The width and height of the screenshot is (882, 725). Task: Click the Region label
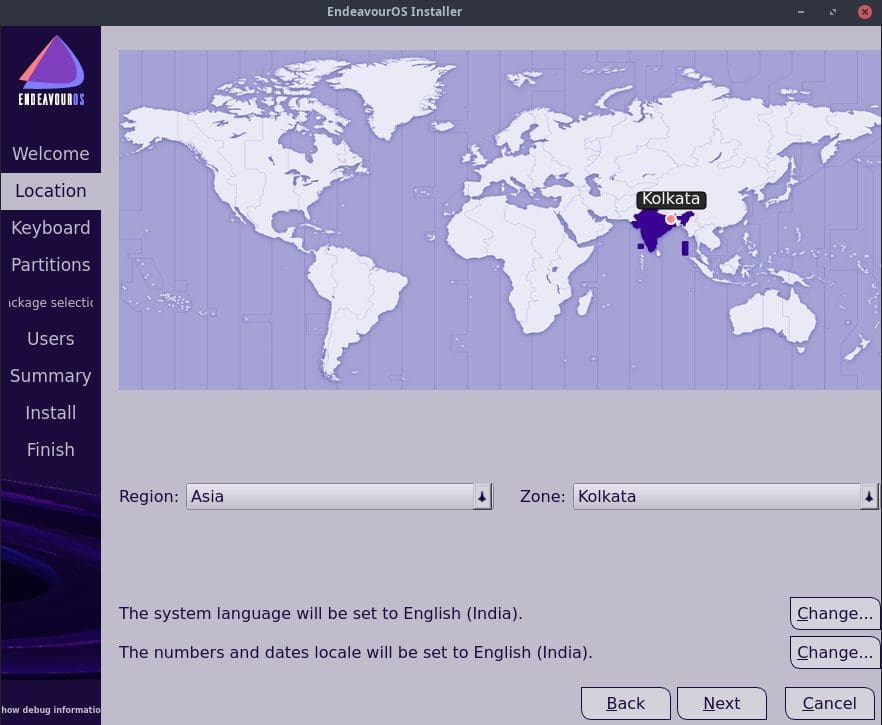[148, 497]
